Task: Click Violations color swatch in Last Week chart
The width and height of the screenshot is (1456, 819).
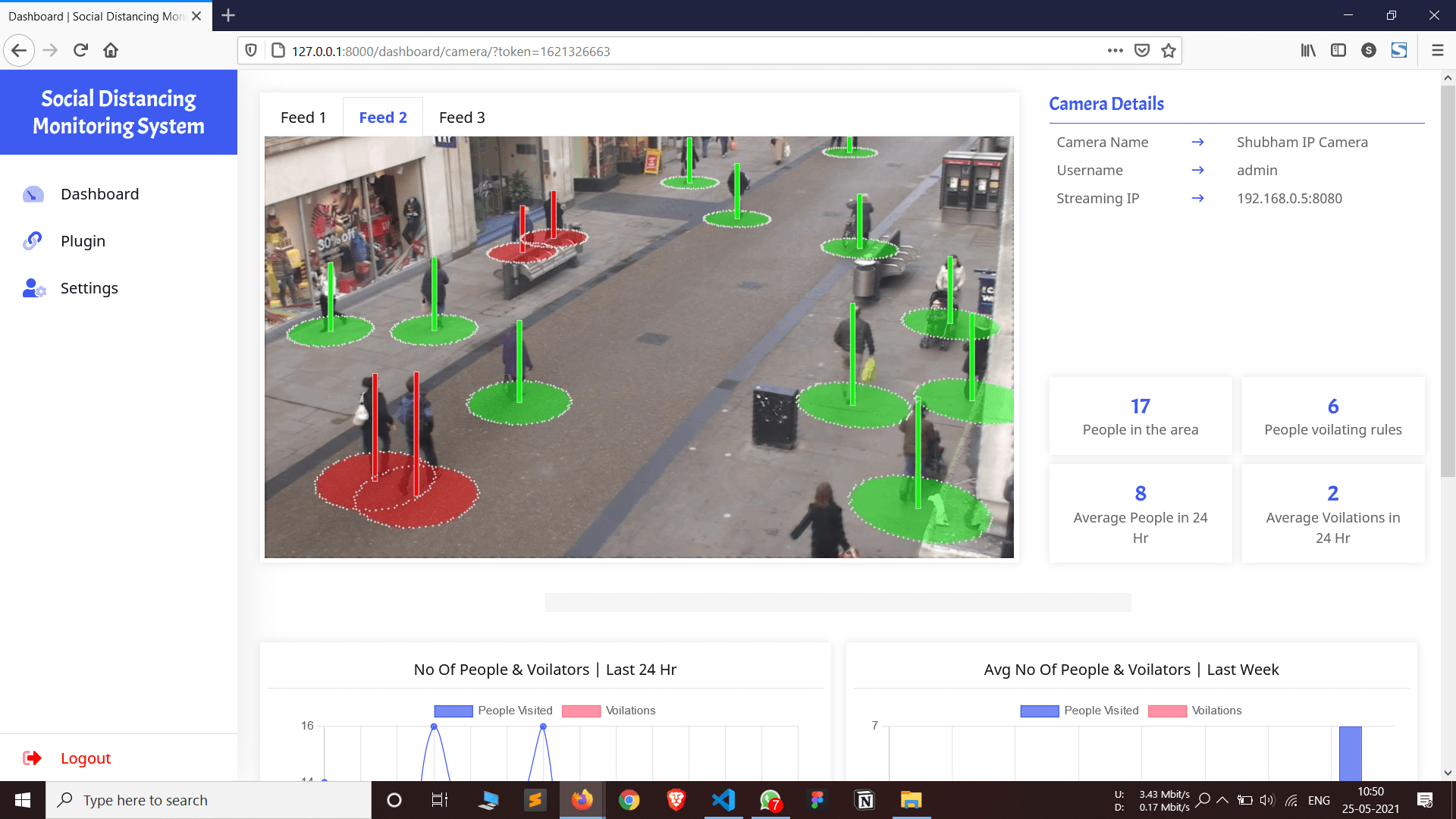Action: [x=1167, y=711]
